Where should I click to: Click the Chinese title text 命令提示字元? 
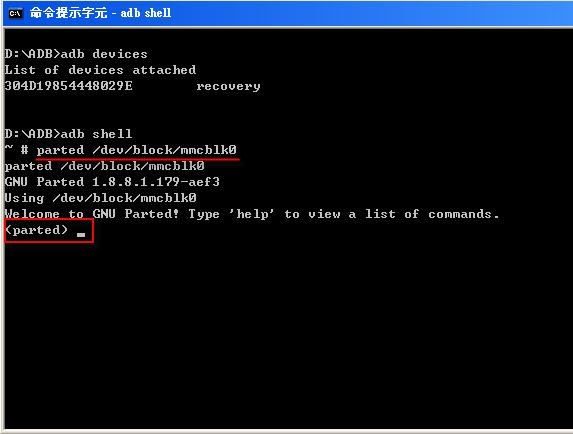click(69, 13)
